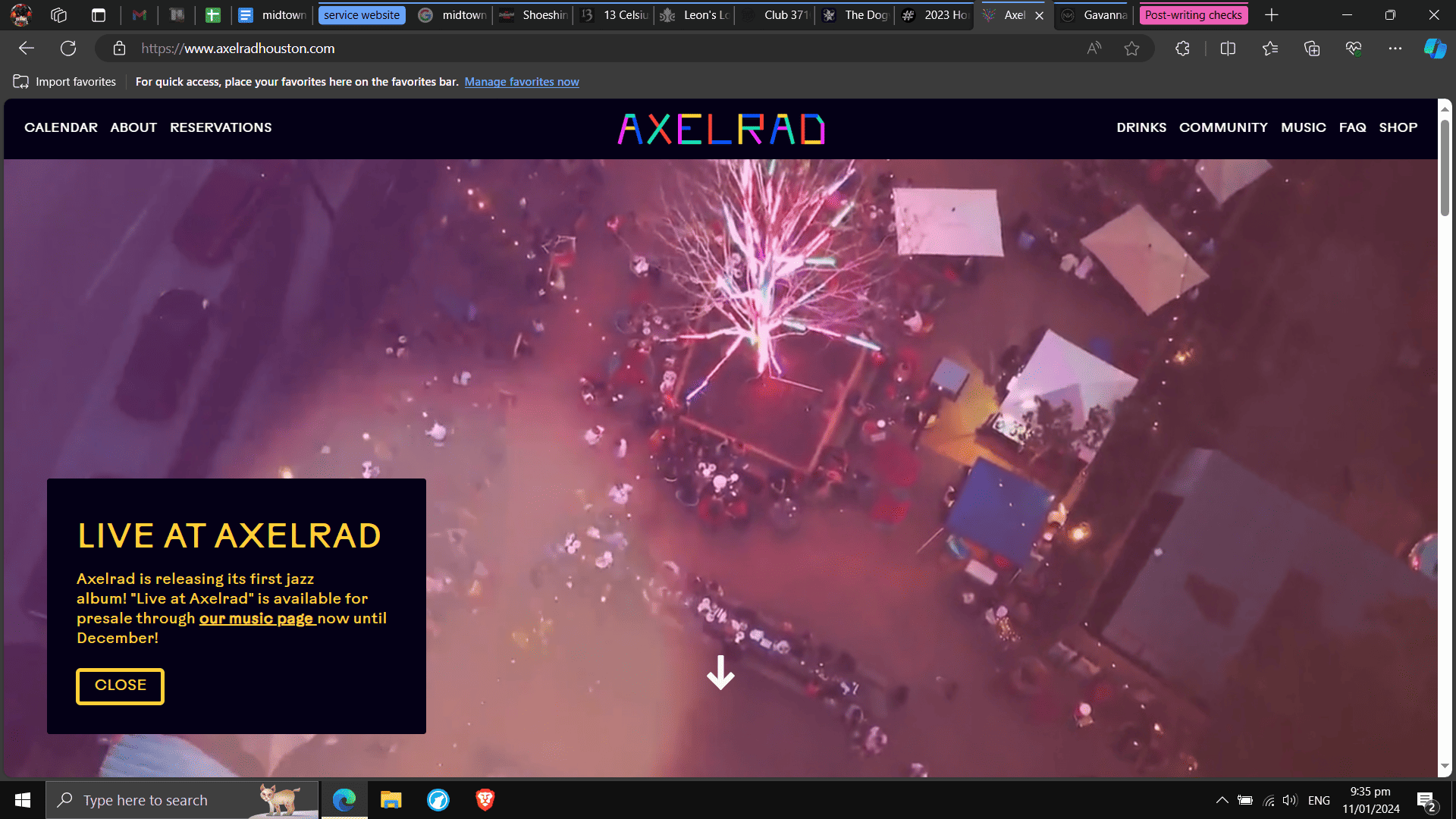Screen dimensions: 1456x819
Task: Launch Brave browser from taskbar
Action: tap(485, 800)
